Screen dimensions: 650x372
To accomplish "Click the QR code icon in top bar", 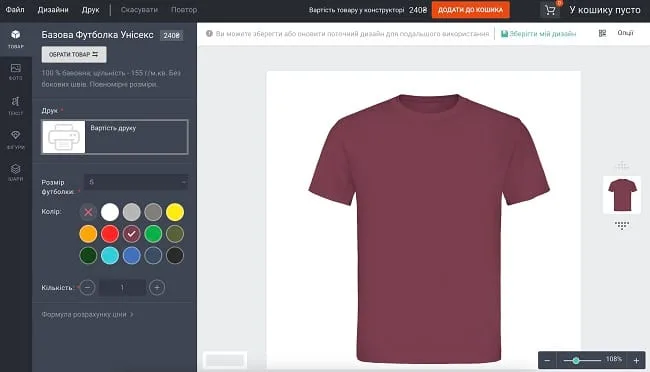I will click(602, 33).
